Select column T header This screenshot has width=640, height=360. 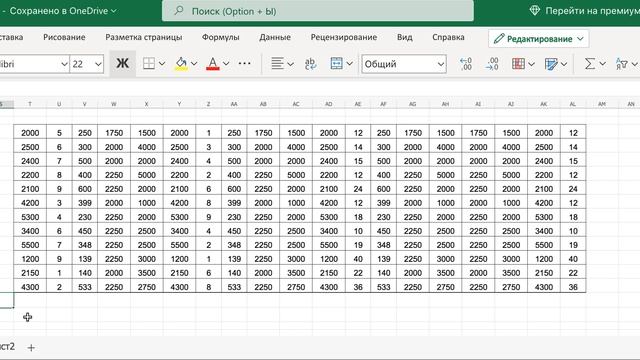pos(30,104)
